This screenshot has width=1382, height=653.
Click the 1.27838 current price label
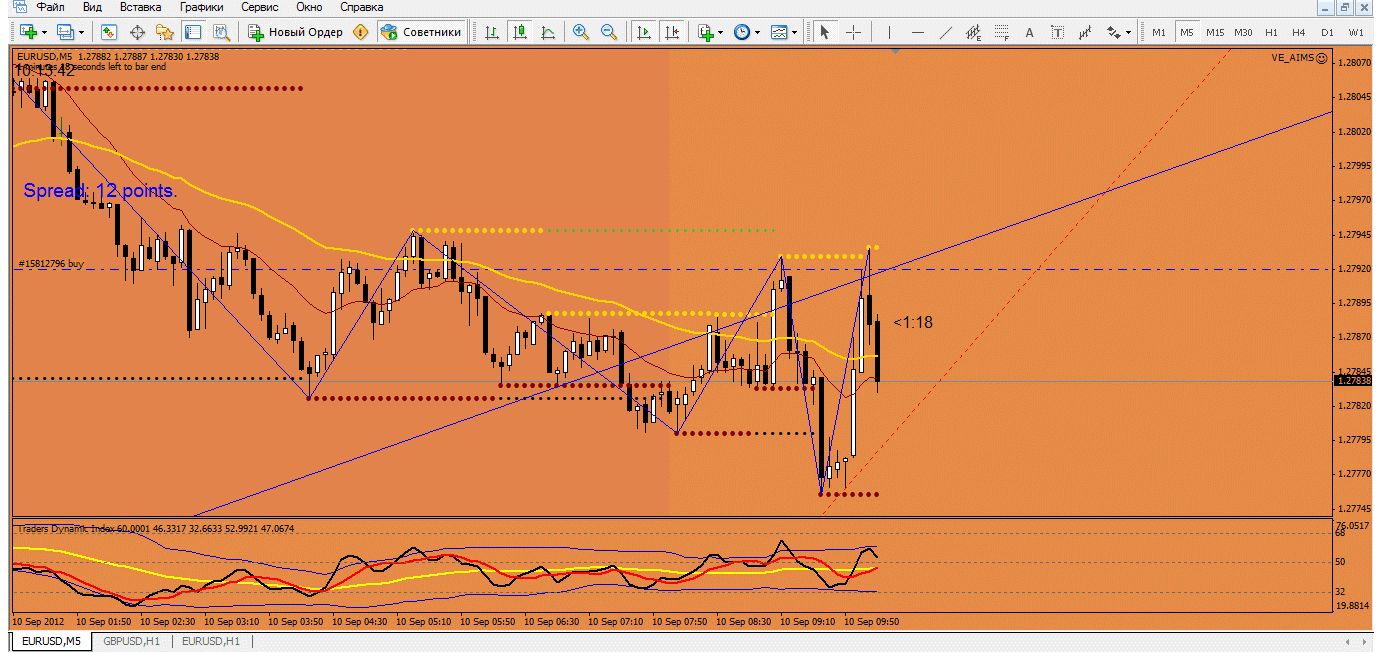tap(1352, 381)
